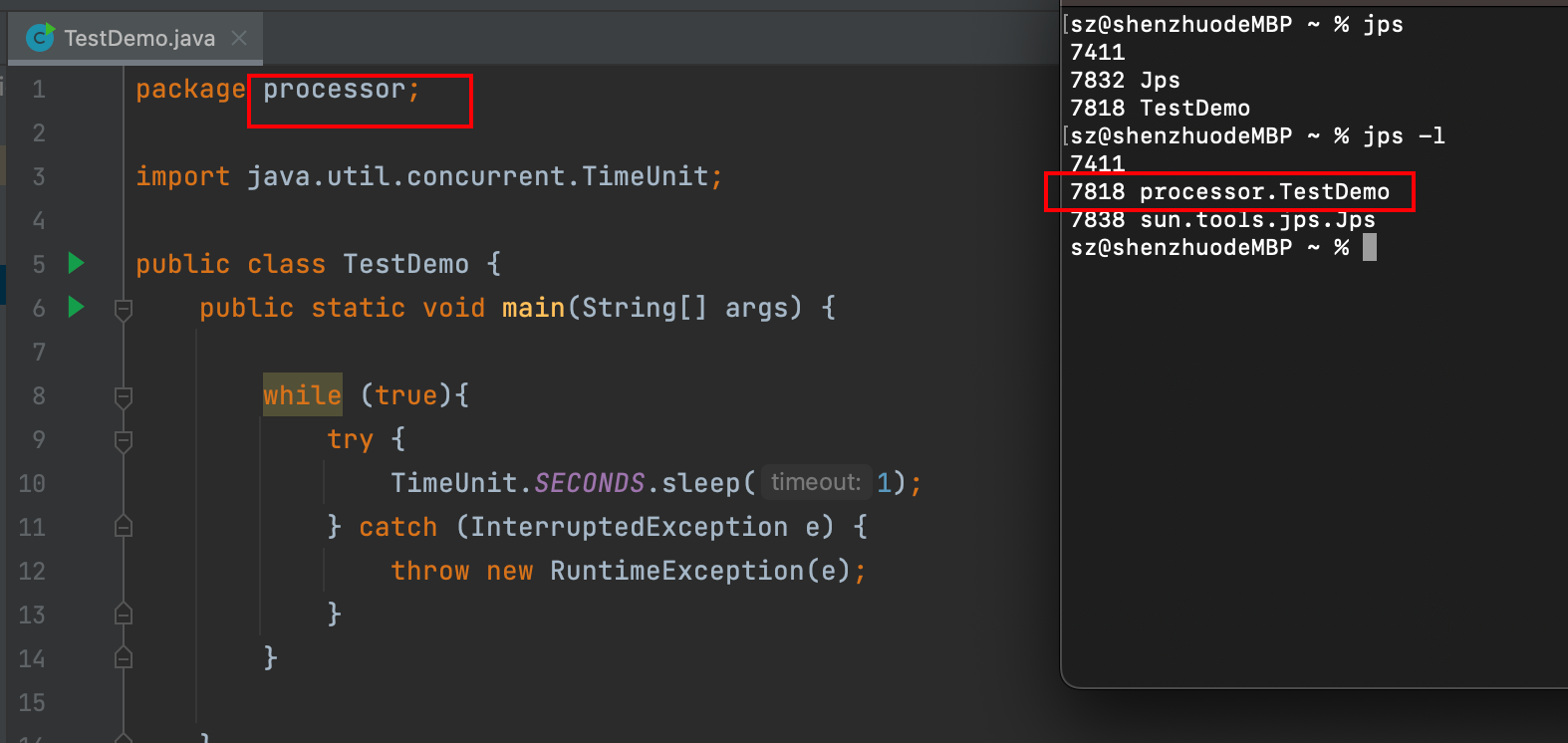This screenshot has height=743, width=1568.
Task: Click the Java class icon on TestDemo.java tab
Action: [41, 38]
